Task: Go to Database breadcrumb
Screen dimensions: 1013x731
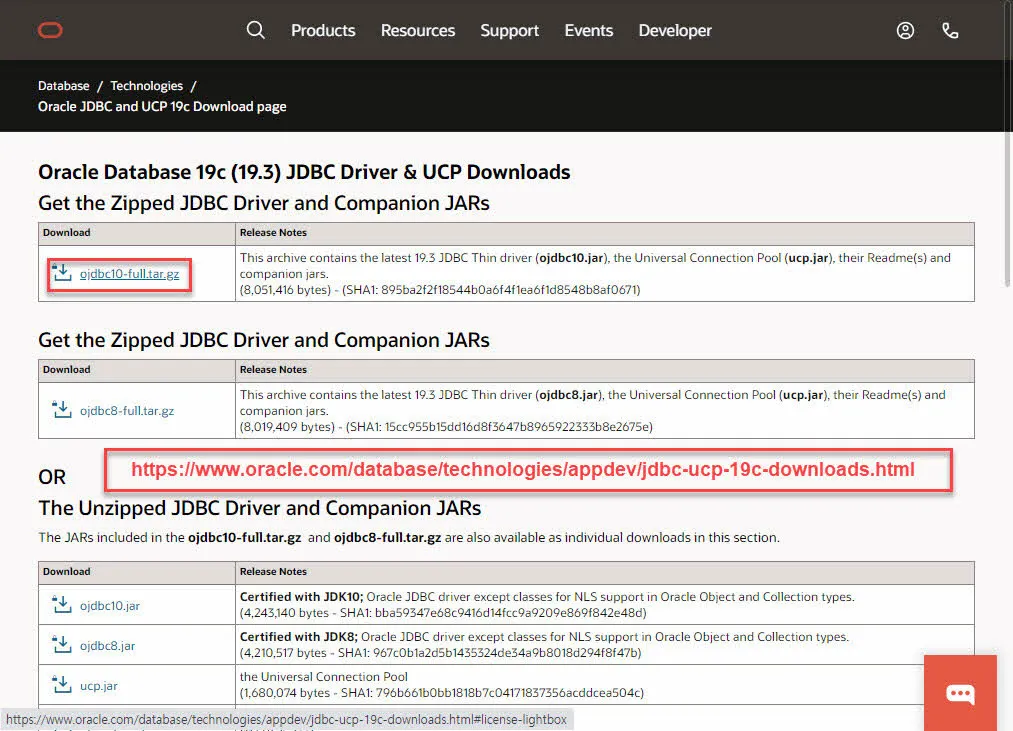Action: click(x=63, y=86)
